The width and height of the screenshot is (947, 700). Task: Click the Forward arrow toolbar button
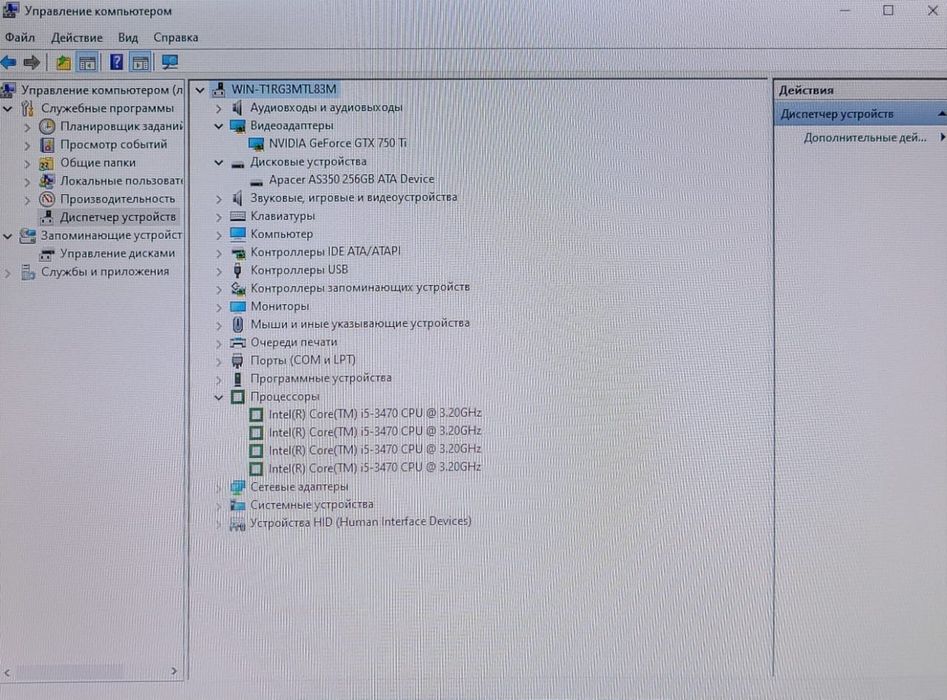coord(31,62)
